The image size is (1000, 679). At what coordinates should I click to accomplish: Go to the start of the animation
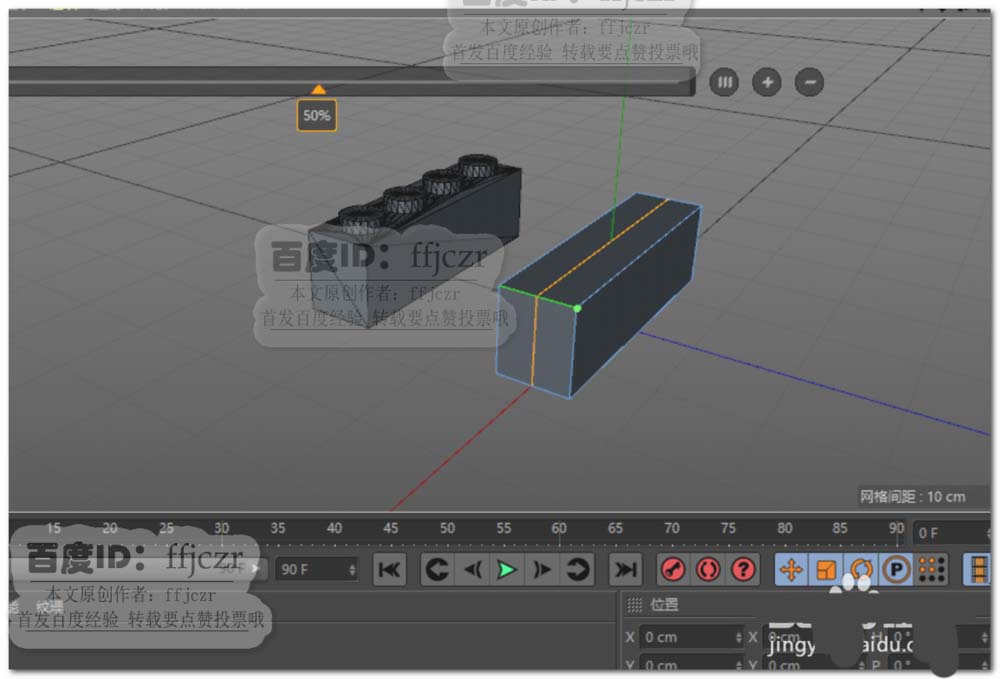tap(390, 569)
